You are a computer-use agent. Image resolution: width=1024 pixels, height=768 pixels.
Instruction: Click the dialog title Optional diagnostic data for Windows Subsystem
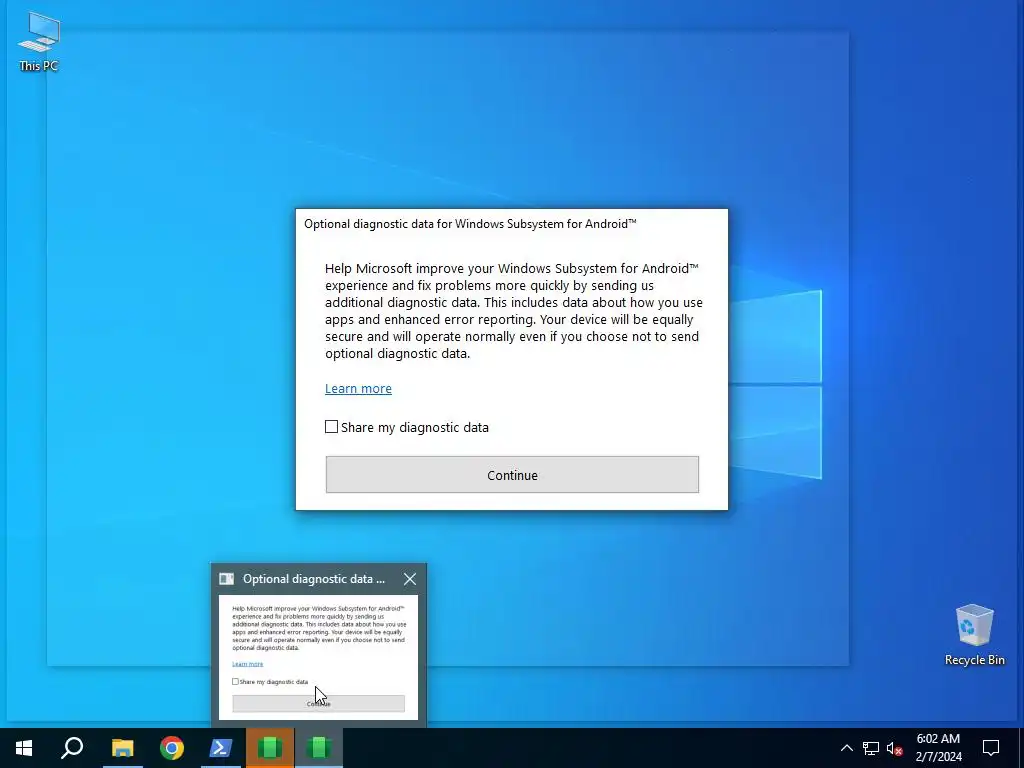point(470,224)
